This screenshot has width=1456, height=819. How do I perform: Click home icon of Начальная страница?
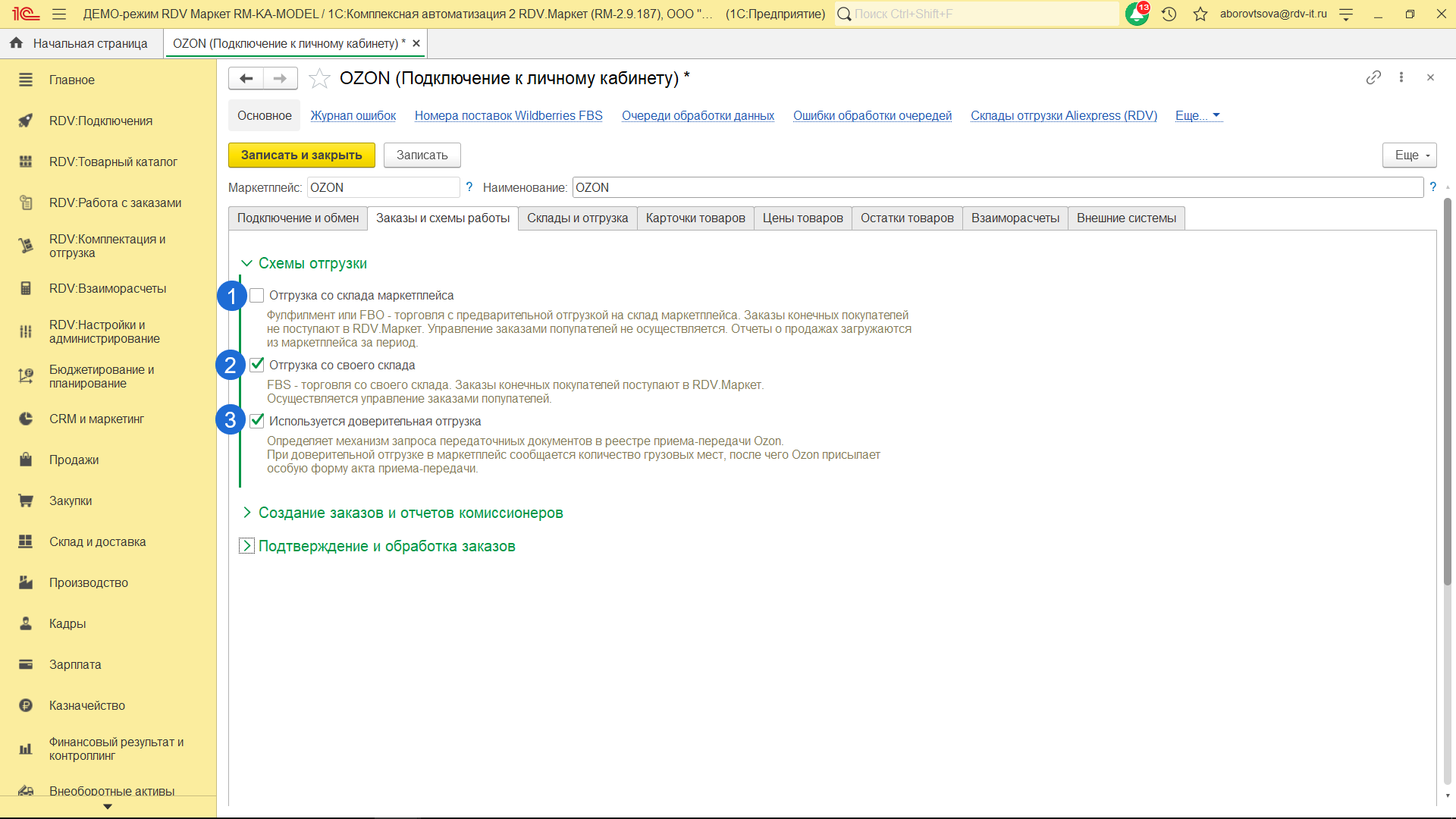pyautogui.click(x=16, y=43)
